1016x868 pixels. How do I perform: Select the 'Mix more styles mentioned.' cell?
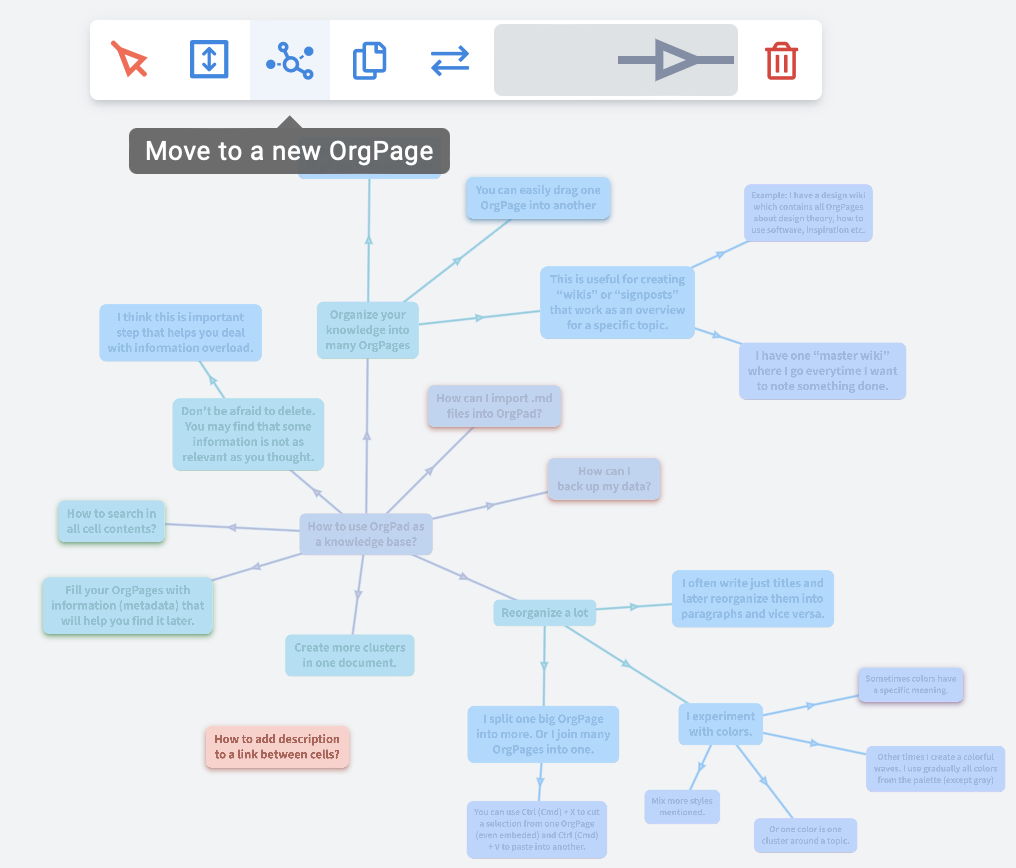pos(684,806)
